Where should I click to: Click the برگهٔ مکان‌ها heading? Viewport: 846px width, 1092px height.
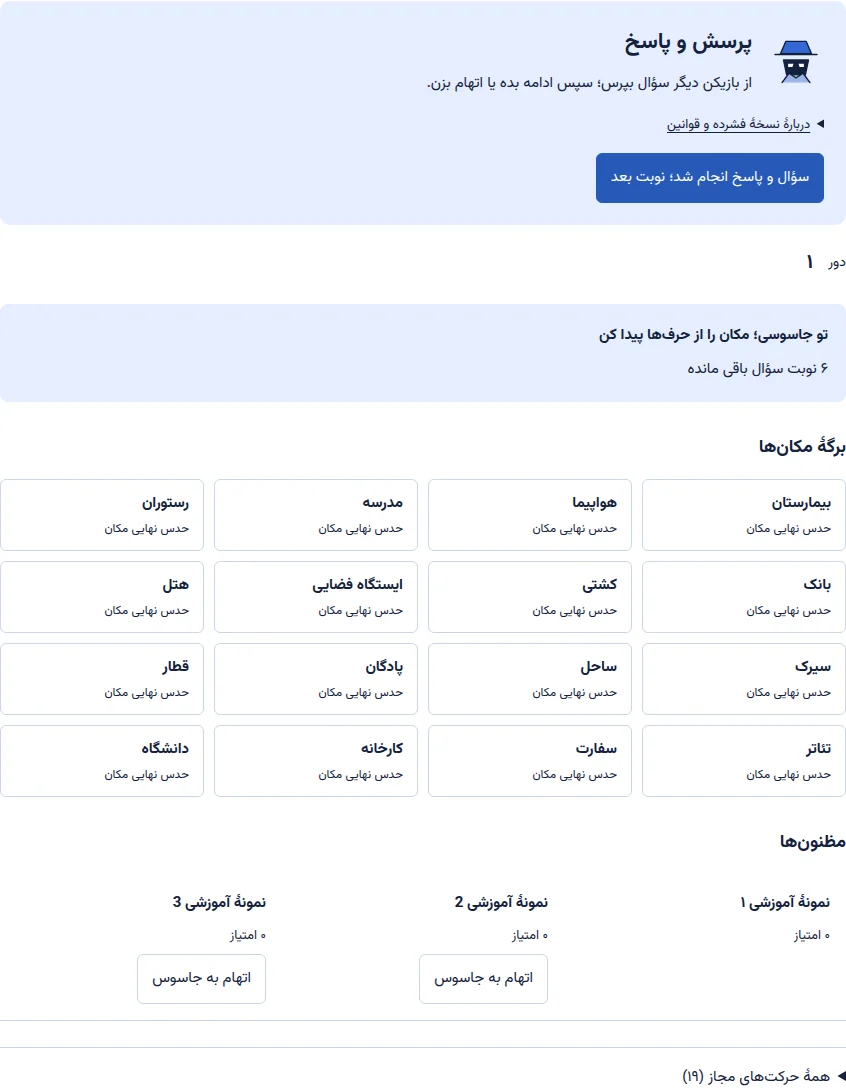coord(802,446)
